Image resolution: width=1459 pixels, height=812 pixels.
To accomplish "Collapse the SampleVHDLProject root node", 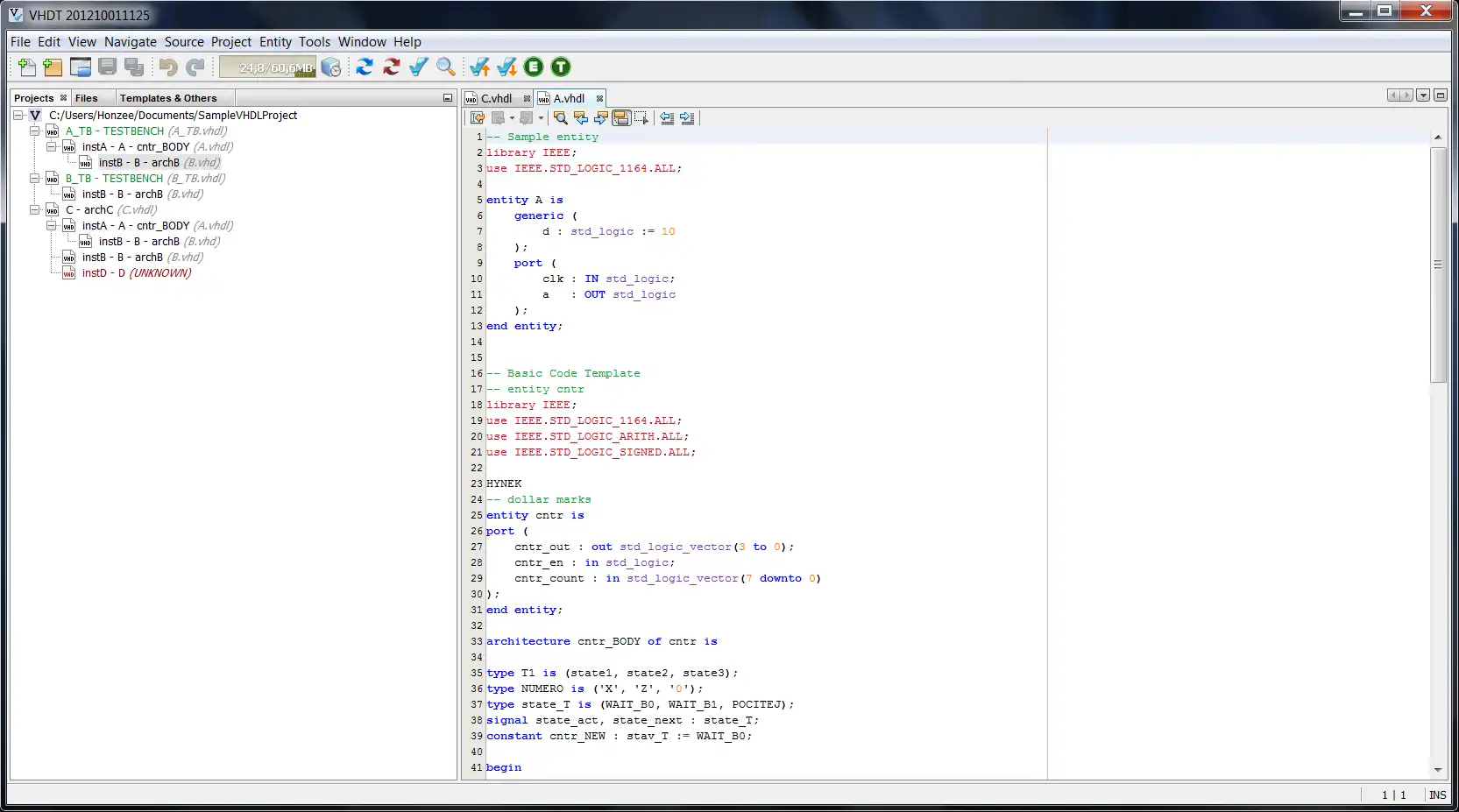I will (x=18, y=116).
